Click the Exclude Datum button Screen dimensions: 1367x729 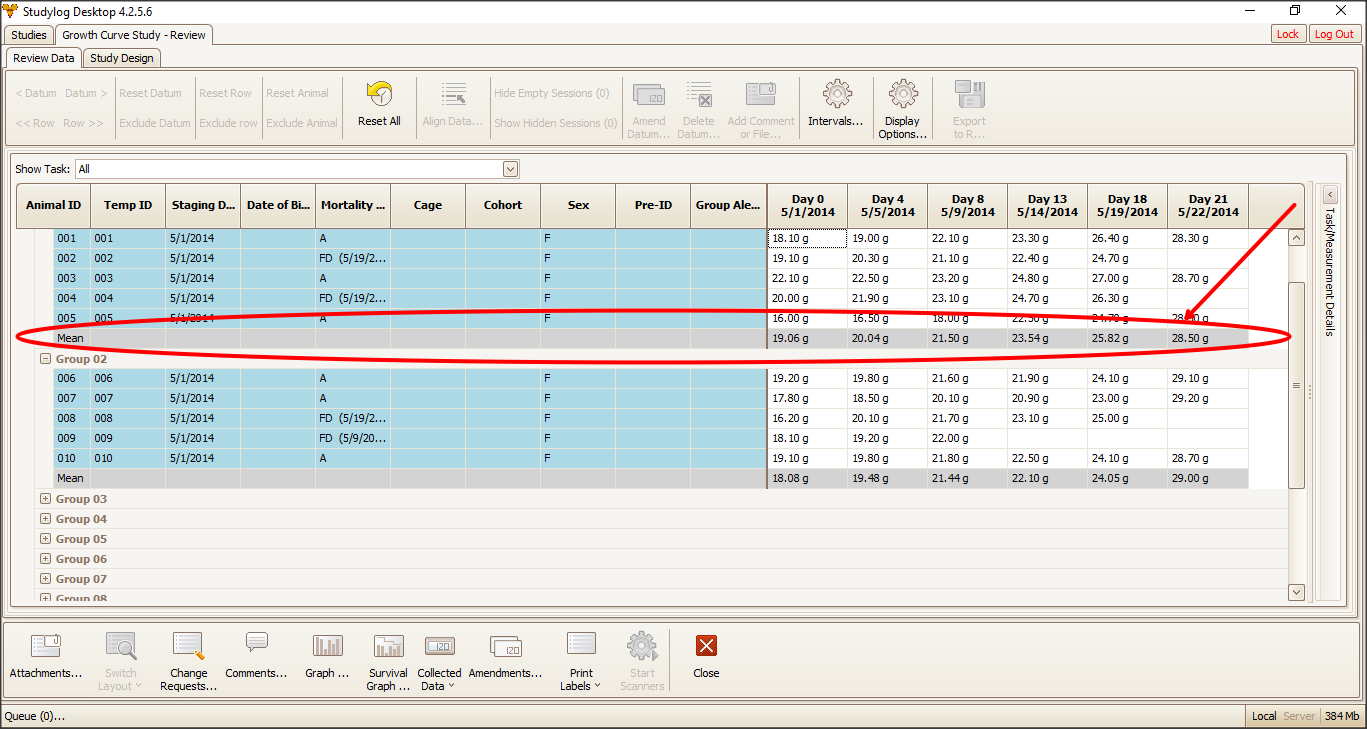coord(154,123)
